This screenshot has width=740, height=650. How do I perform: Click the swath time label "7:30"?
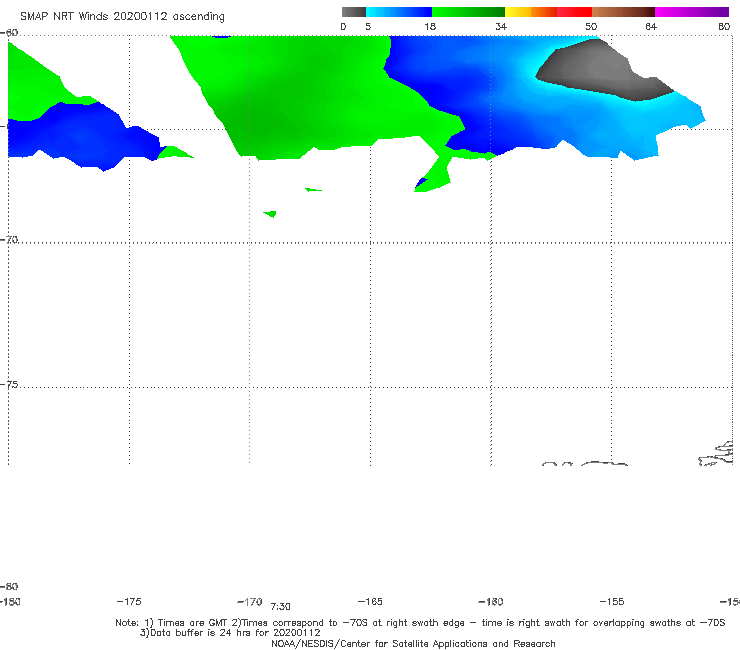(280, 607)
